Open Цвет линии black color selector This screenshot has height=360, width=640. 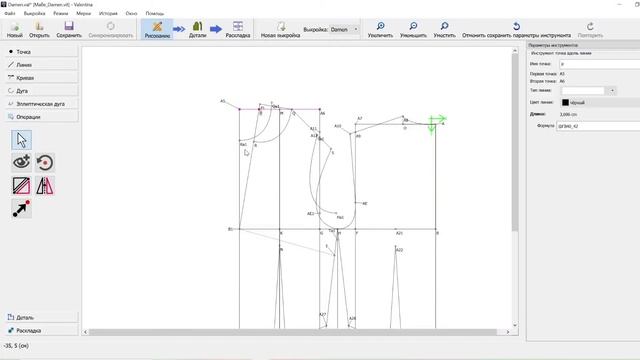[600, 102]
